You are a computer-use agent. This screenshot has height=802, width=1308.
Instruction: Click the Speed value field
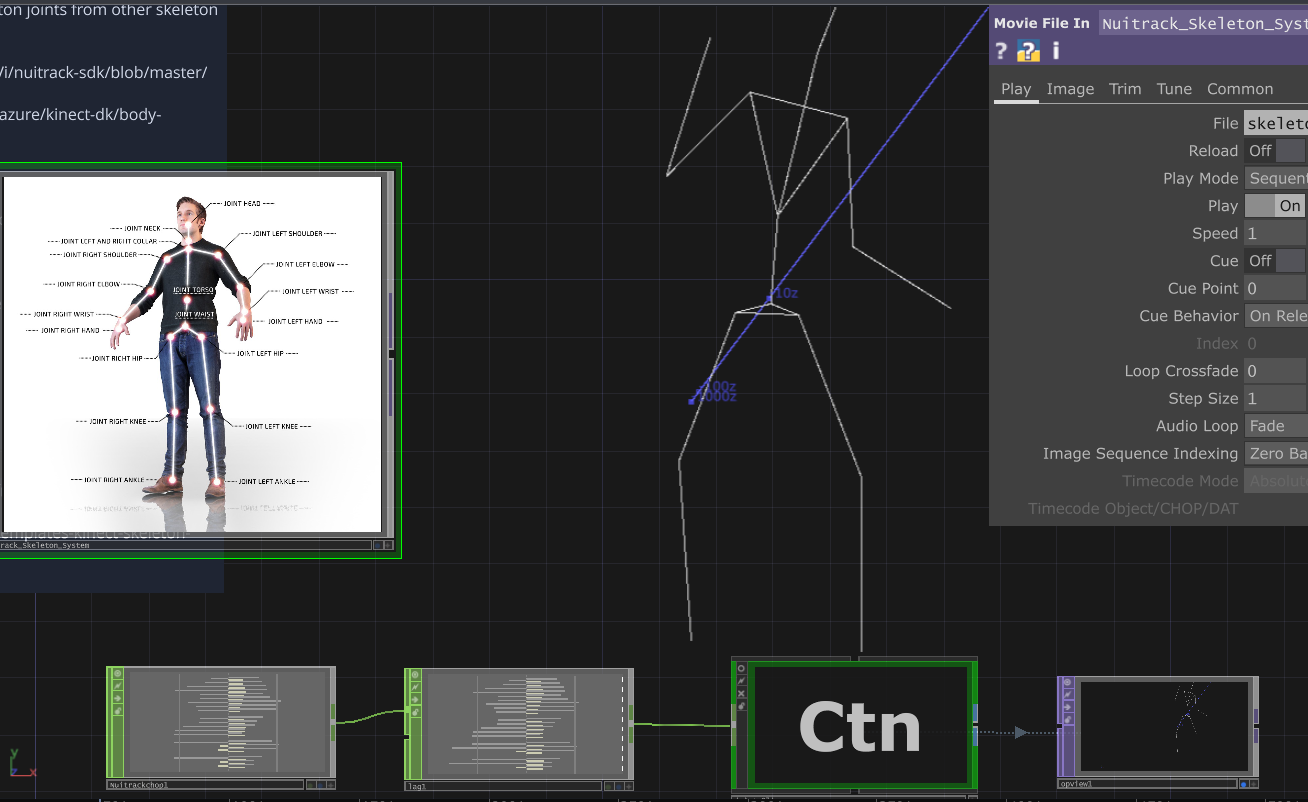click(x=1275, y=234)
